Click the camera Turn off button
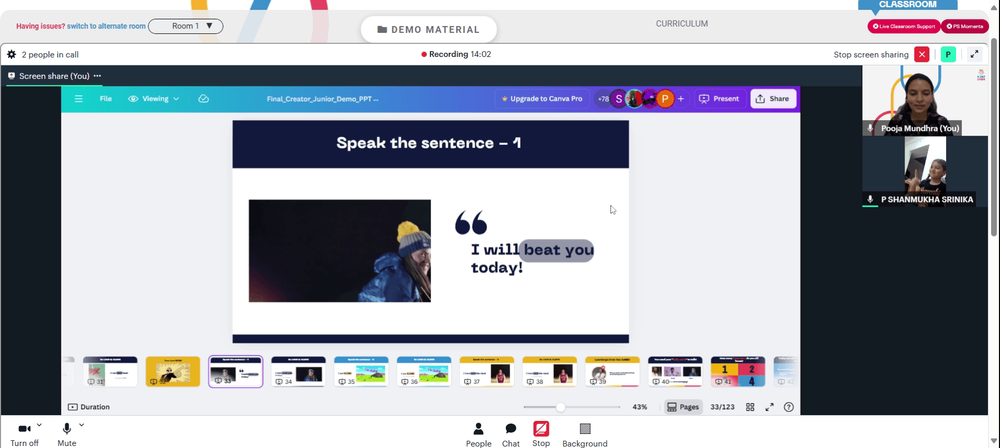This screenshot has width=1000, height=448. point(24,434)
